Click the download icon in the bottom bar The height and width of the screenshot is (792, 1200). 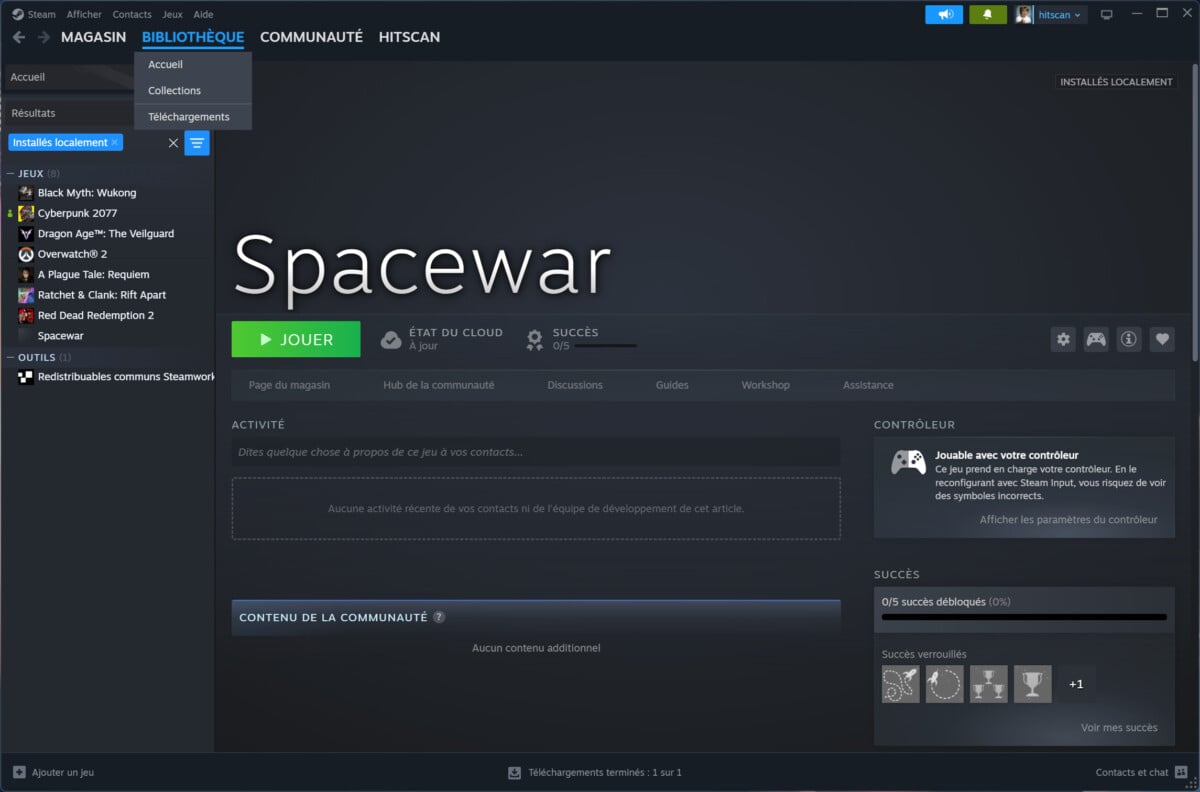point(514,772)
